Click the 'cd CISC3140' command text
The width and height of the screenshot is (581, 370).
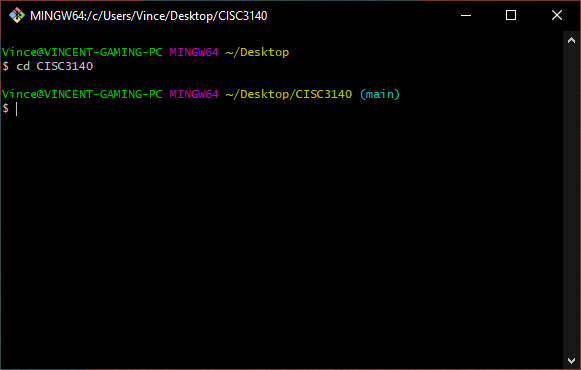point(54,66)
